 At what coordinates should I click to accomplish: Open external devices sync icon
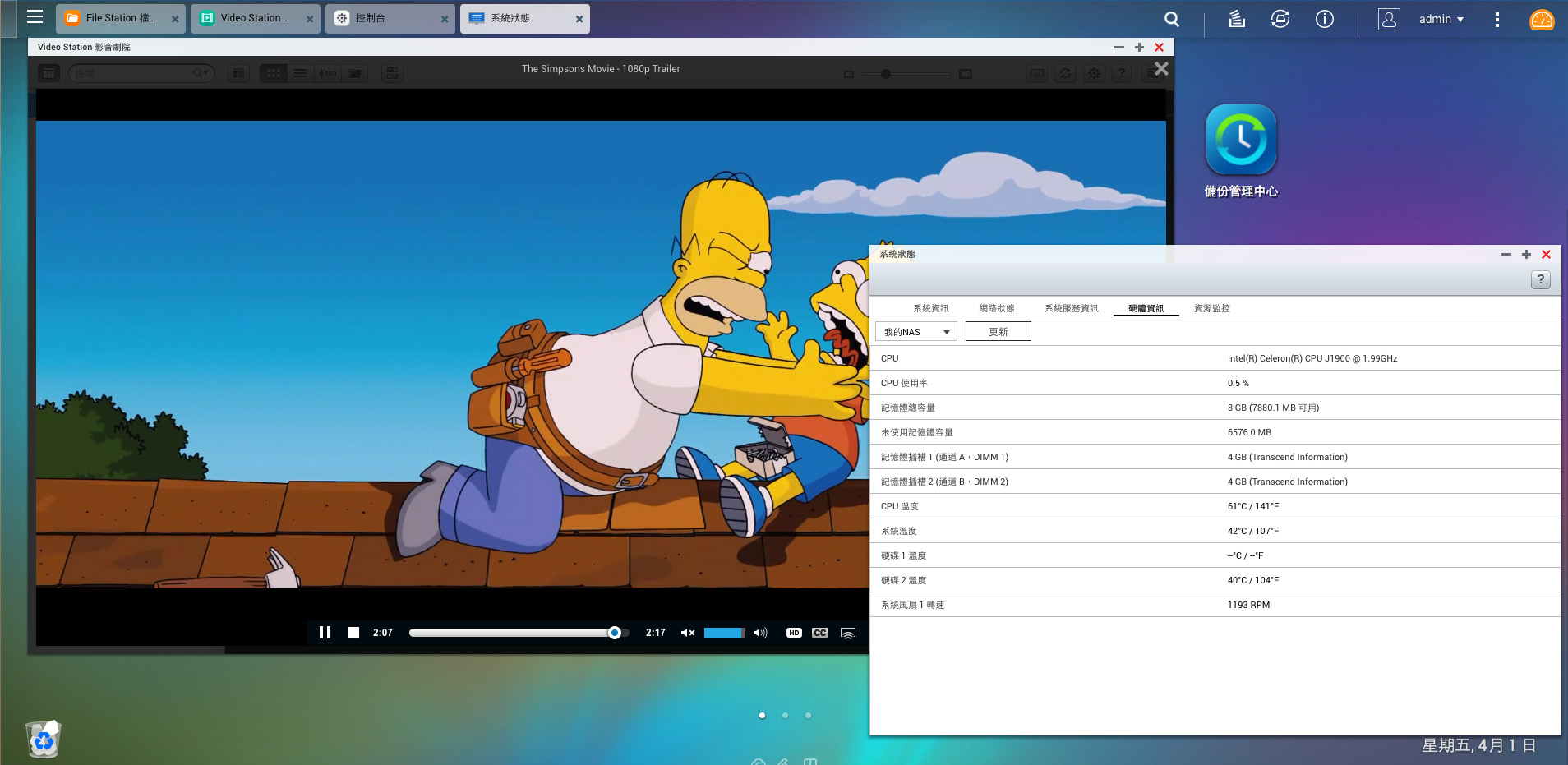[1280, 19]
